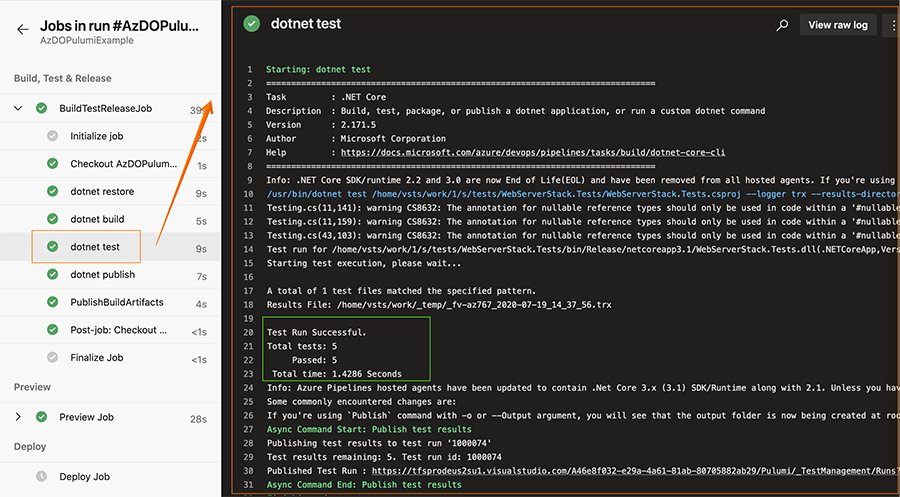This screenshot has height=497, width=900.
Task: Click the back arrow beside Jobs in run
Action: 22,30
